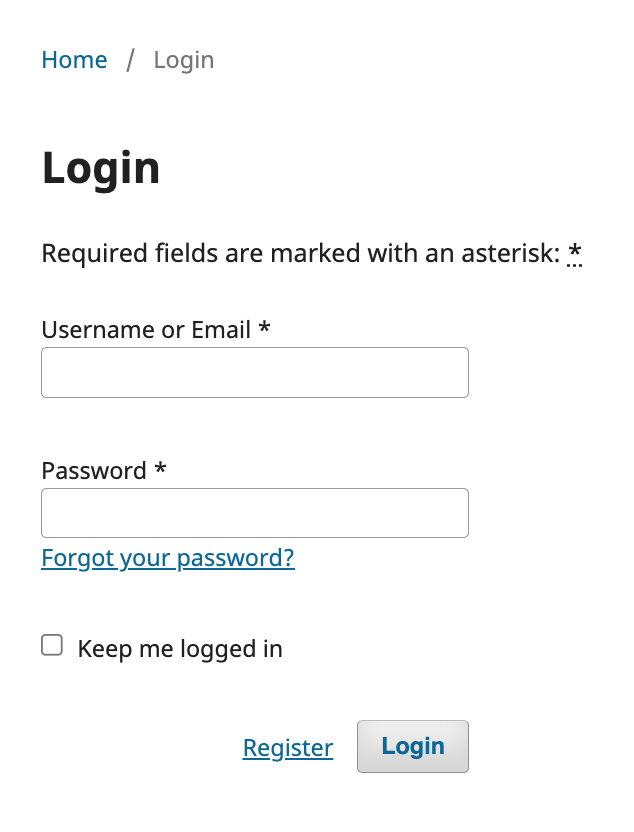Click the Login breadcrumb item

click(184, 60)
